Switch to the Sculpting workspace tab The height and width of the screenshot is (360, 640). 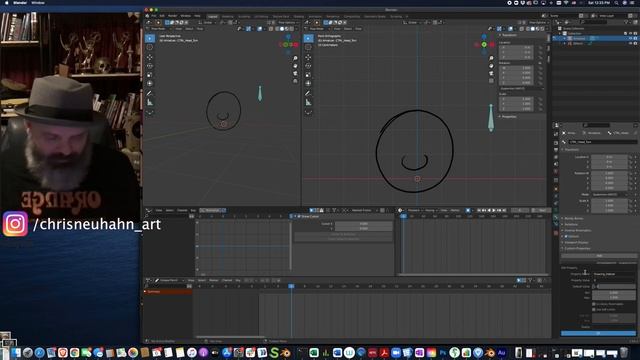pos(244,17)
